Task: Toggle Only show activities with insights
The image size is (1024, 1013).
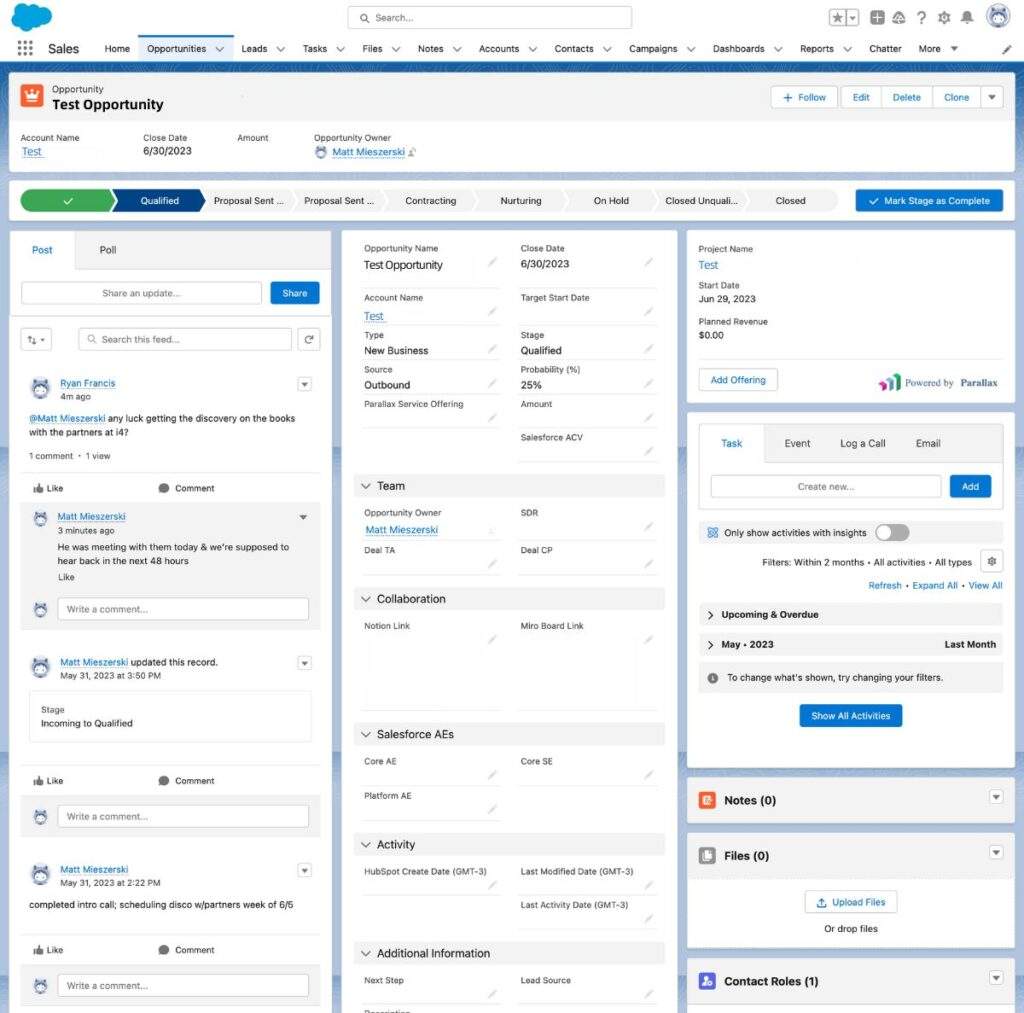Action: coord(891,533)
